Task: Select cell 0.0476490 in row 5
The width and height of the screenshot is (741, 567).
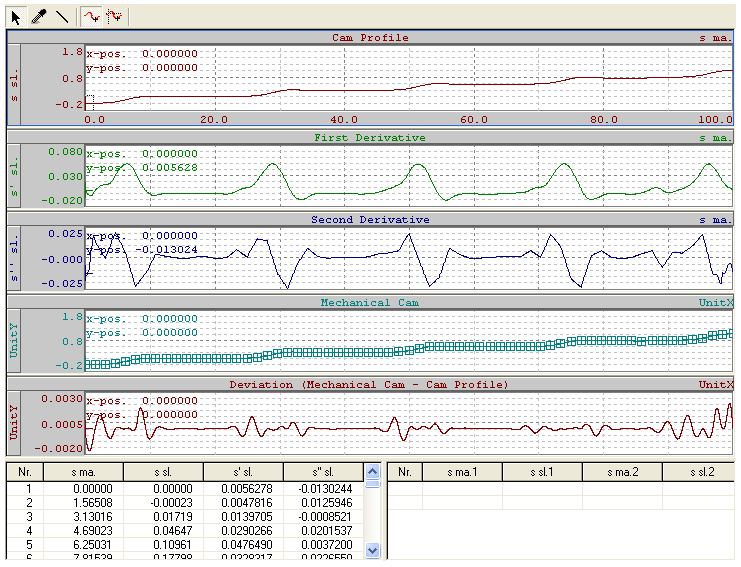Action: (243, 545)
